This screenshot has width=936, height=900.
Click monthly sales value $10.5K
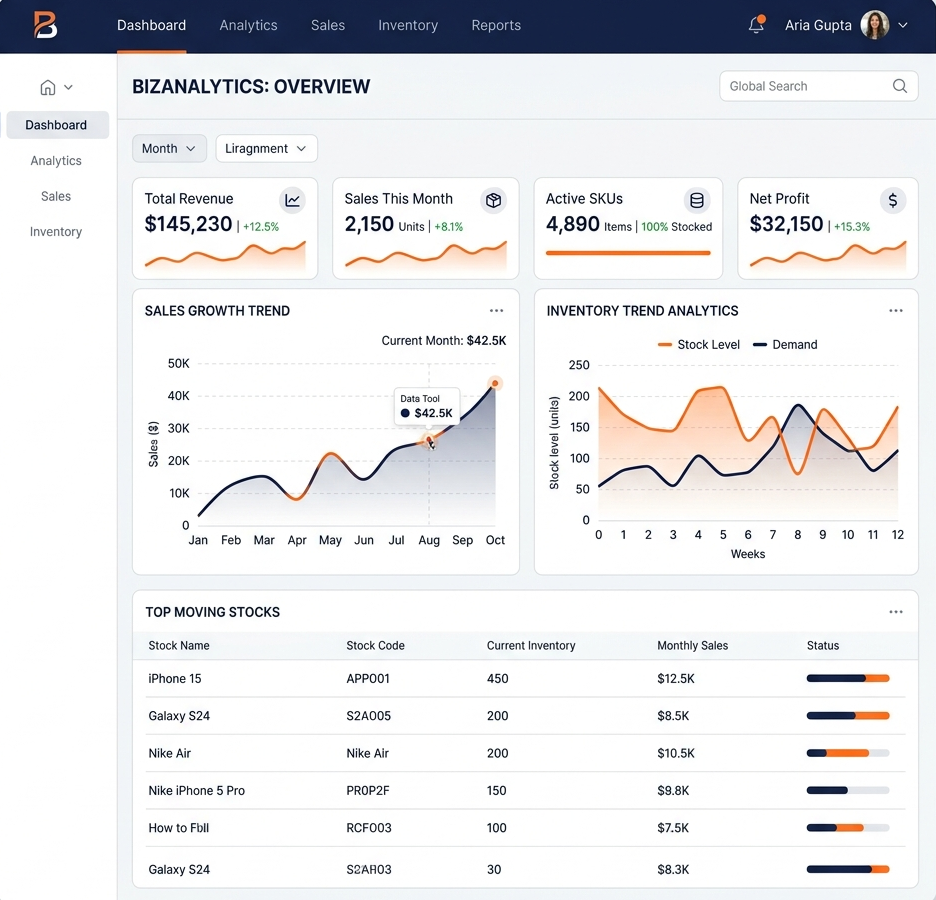tap(676, 753)
